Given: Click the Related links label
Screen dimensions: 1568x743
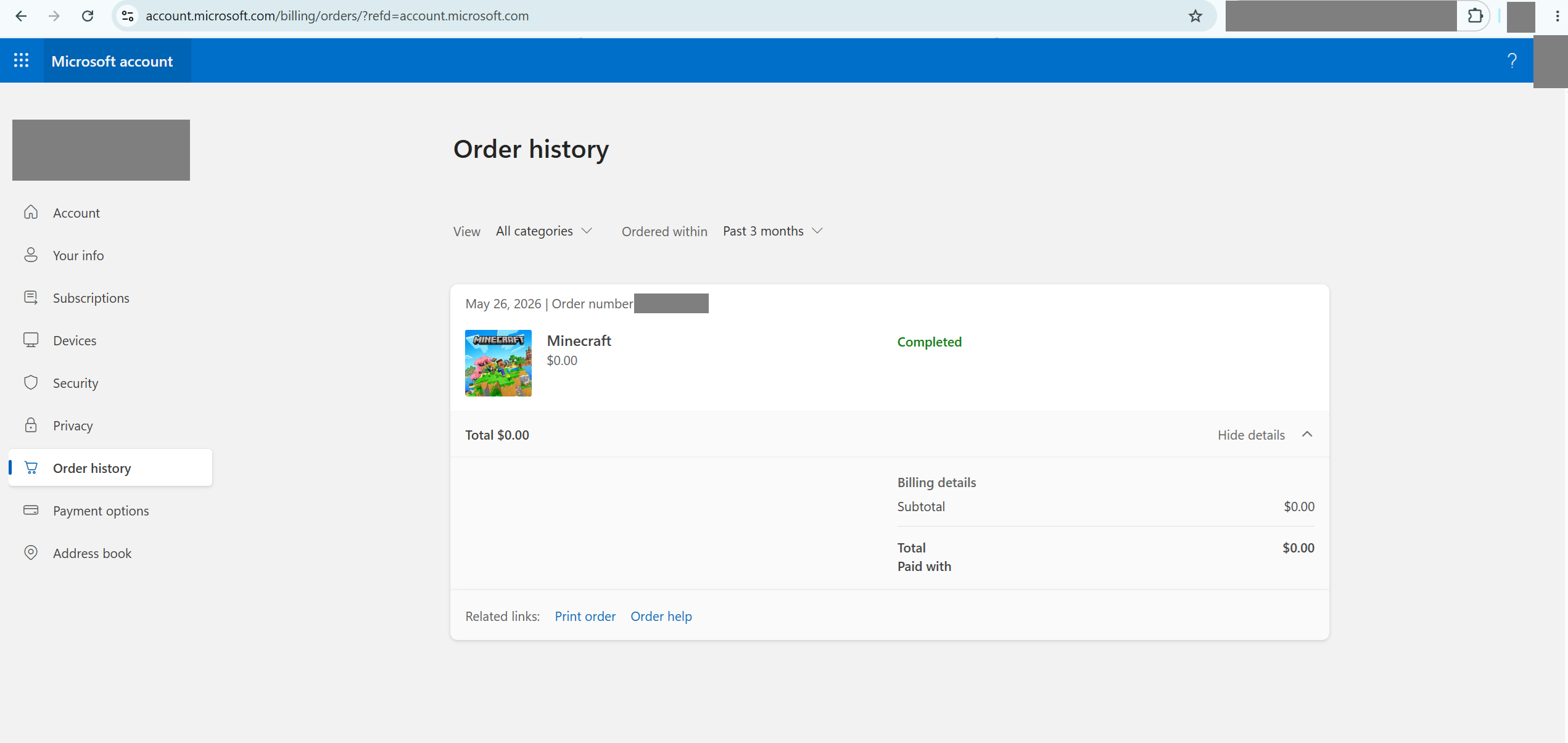Looking at the screenshot, I should click(x=502, y=617).
